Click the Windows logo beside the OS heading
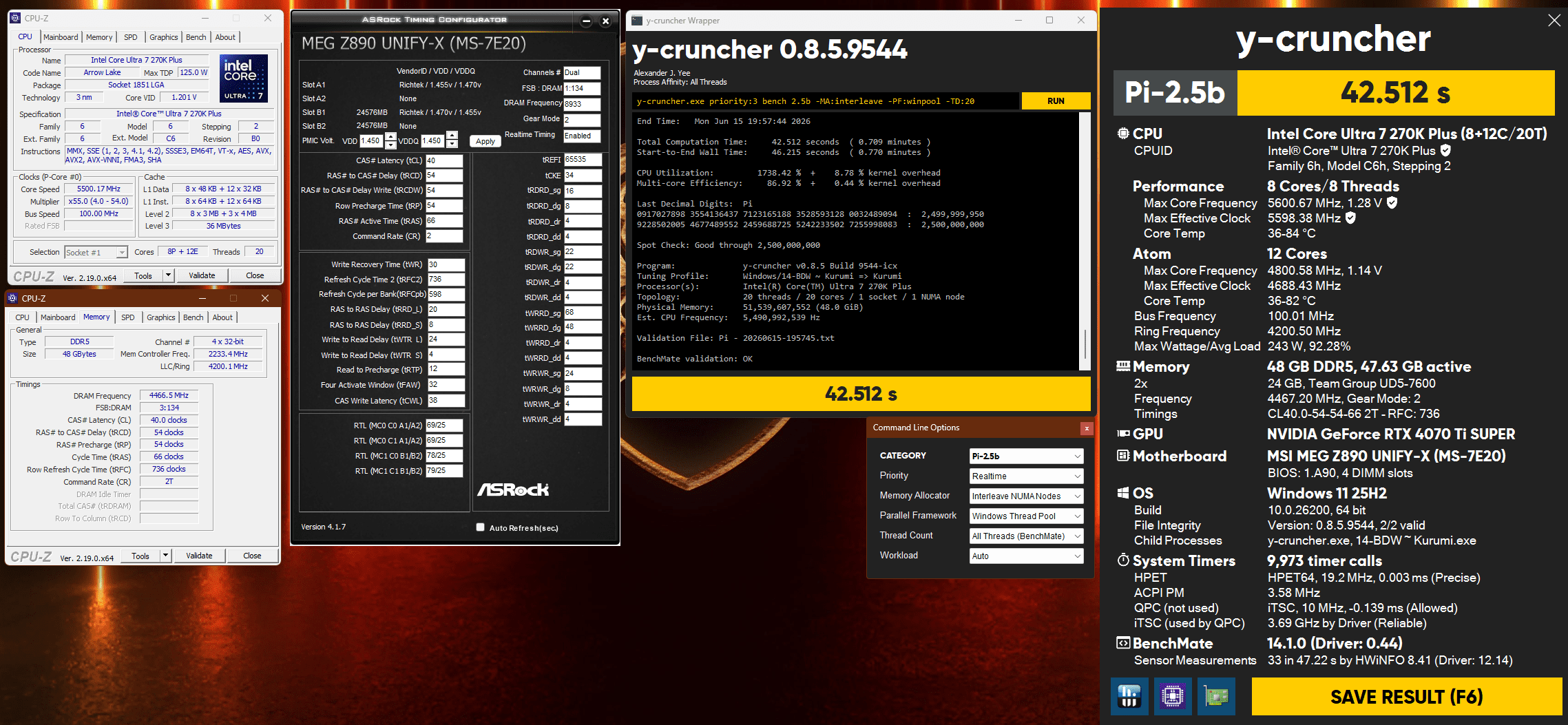 (1123, 493)
